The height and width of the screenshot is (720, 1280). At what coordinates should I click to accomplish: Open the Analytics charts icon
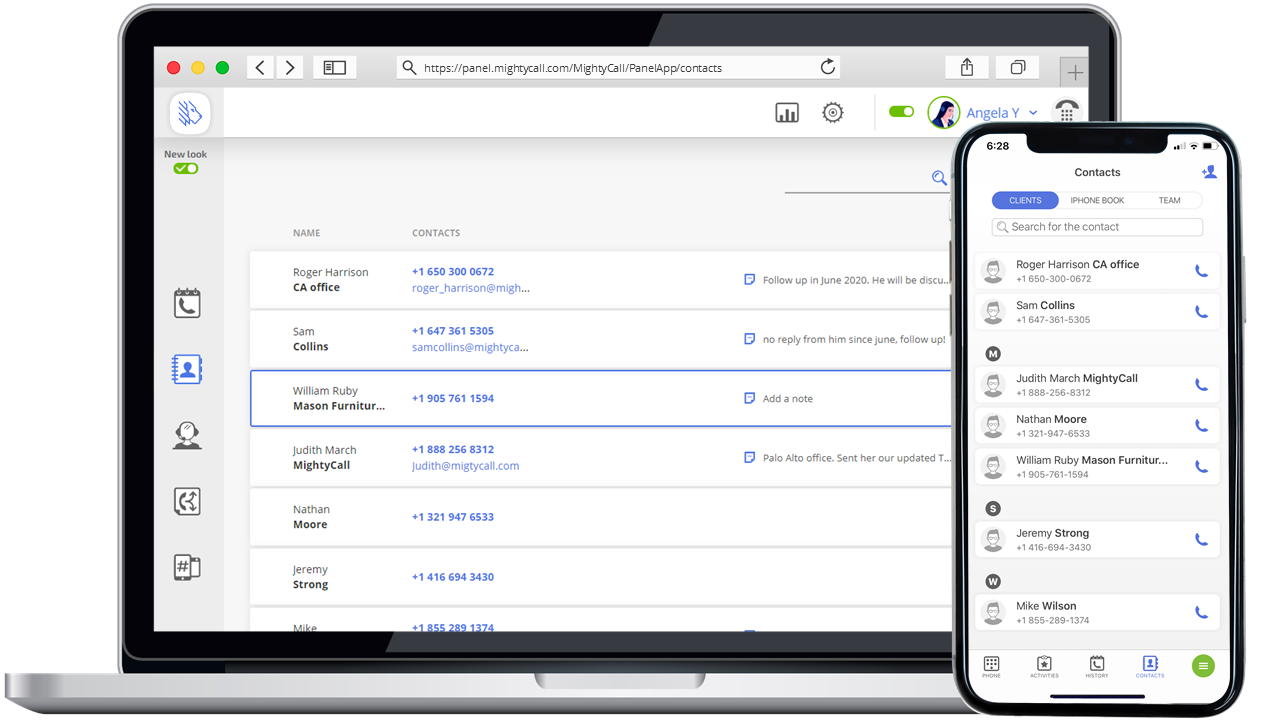coord(787,112)
